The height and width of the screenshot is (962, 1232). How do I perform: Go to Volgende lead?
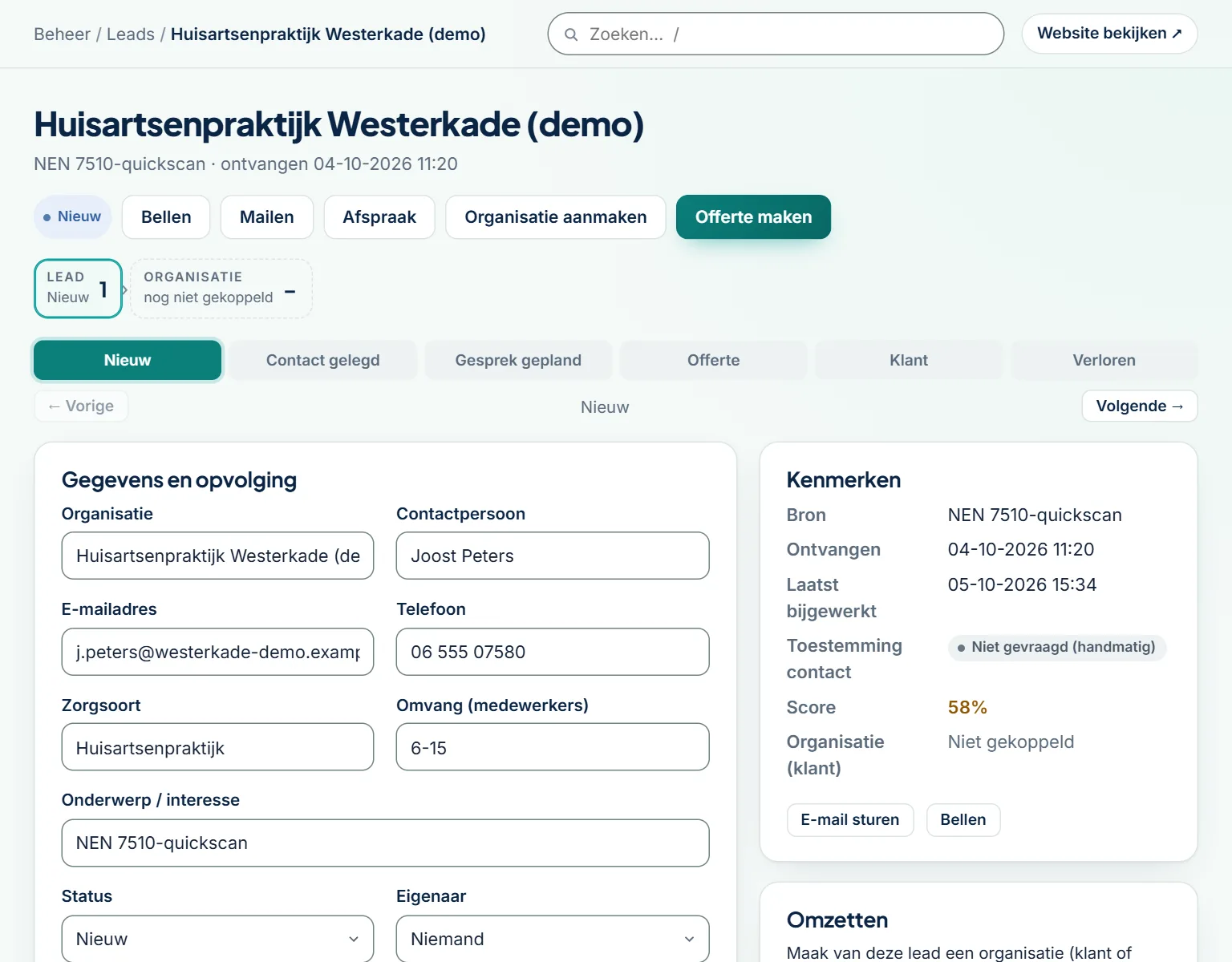coord(1140,406)
